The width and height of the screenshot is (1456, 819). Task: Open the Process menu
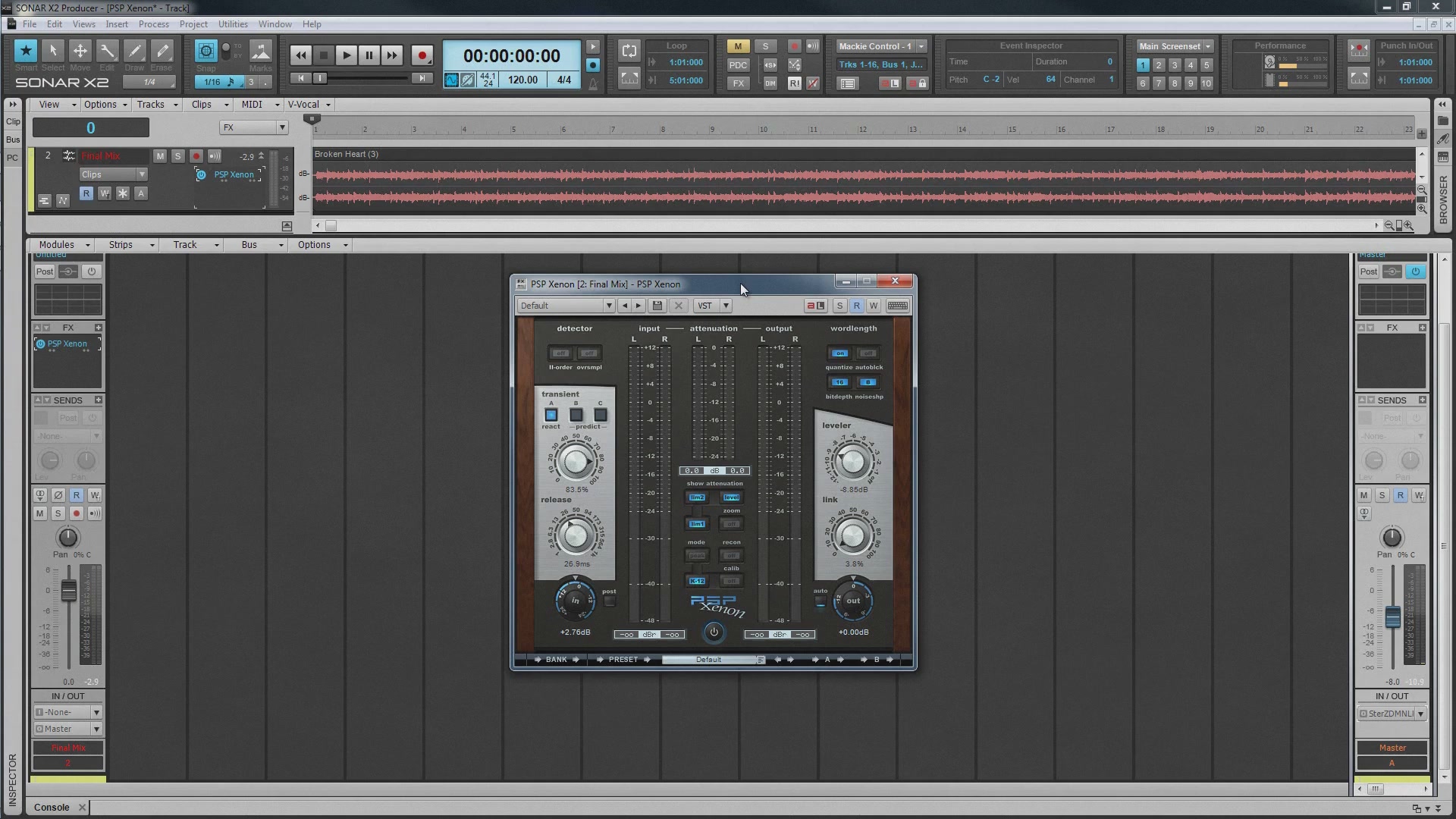(x=154, y=24)
